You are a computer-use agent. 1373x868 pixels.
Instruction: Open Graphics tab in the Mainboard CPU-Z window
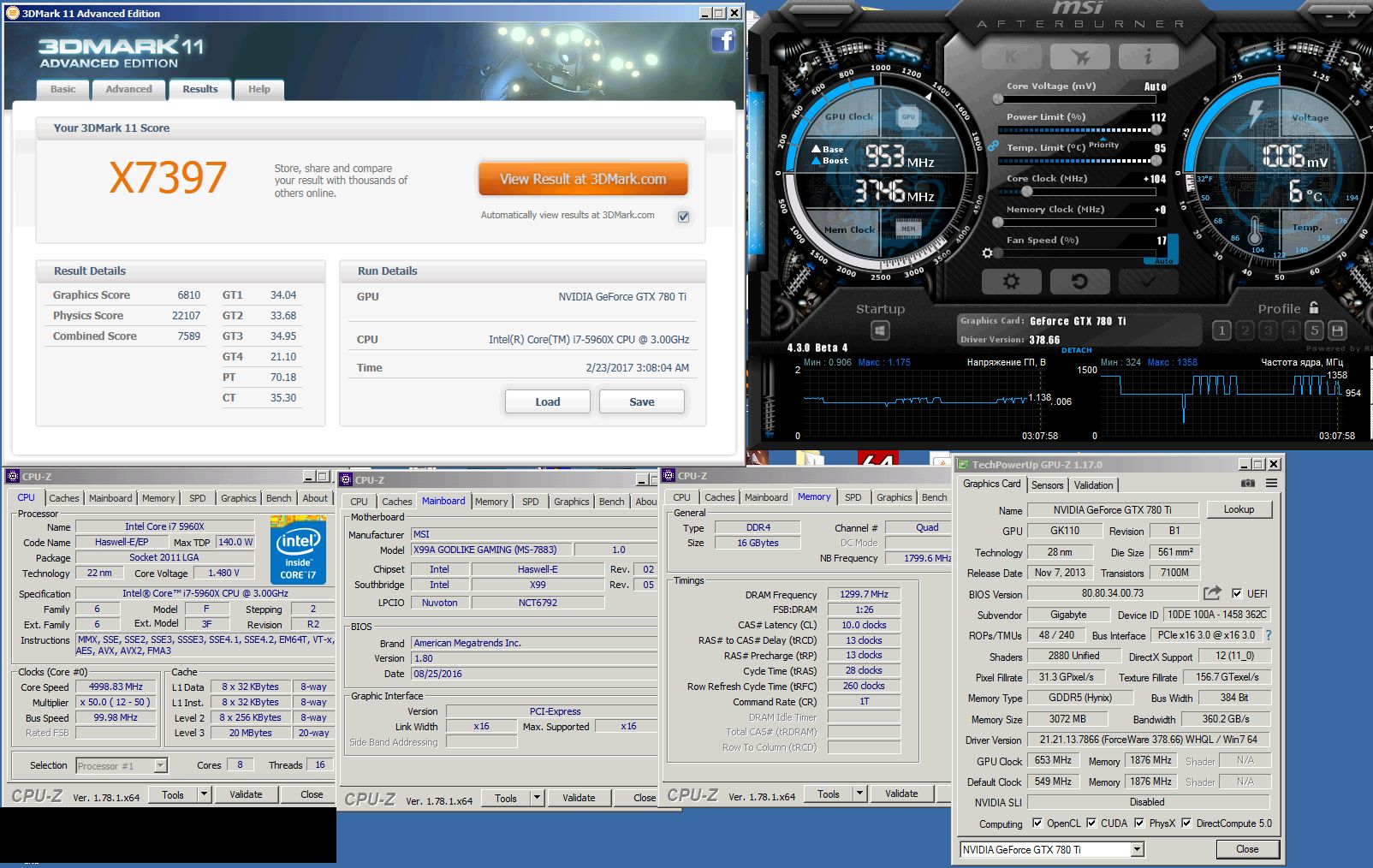click(571, 502)
